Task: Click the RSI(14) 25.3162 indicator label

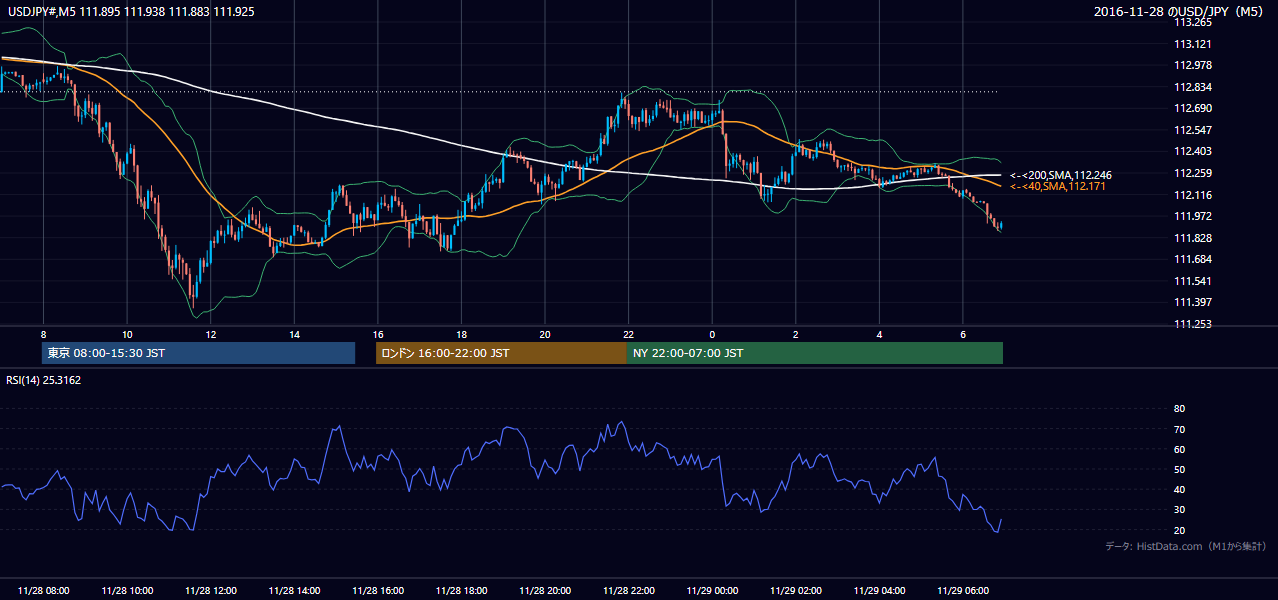Action: point(44,380)
